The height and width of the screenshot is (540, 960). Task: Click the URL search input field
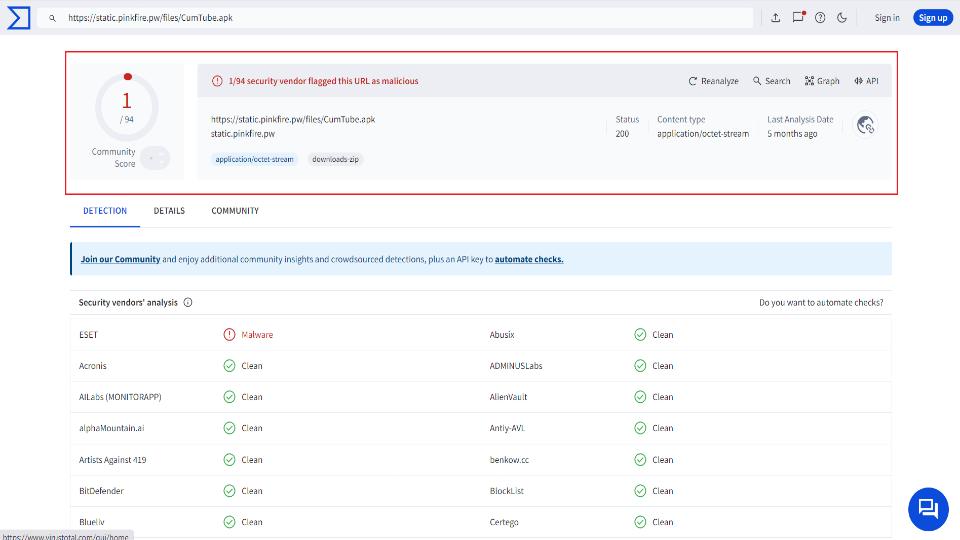(395, 18)
